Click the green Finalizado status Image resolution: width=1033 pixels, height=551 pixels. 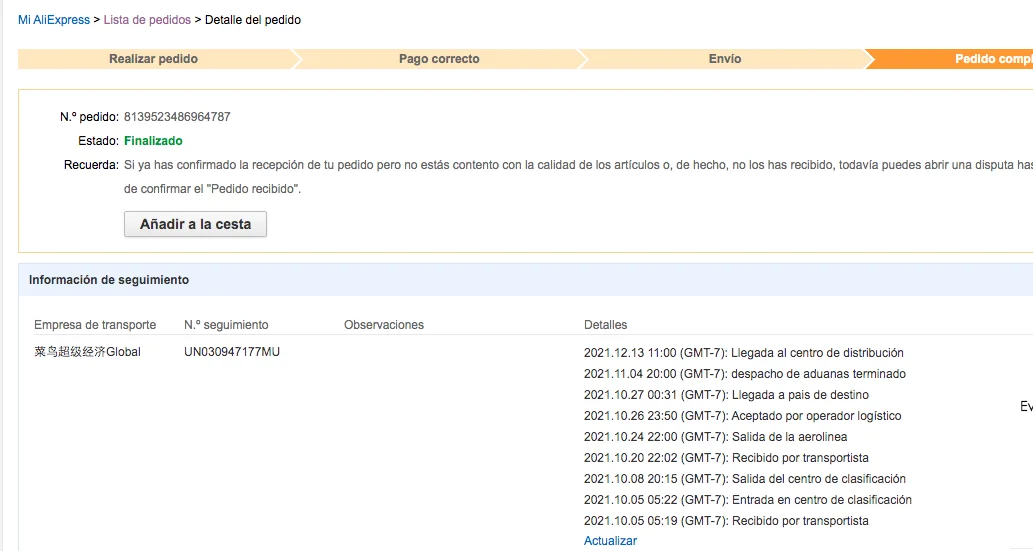[x=153, y=140]
